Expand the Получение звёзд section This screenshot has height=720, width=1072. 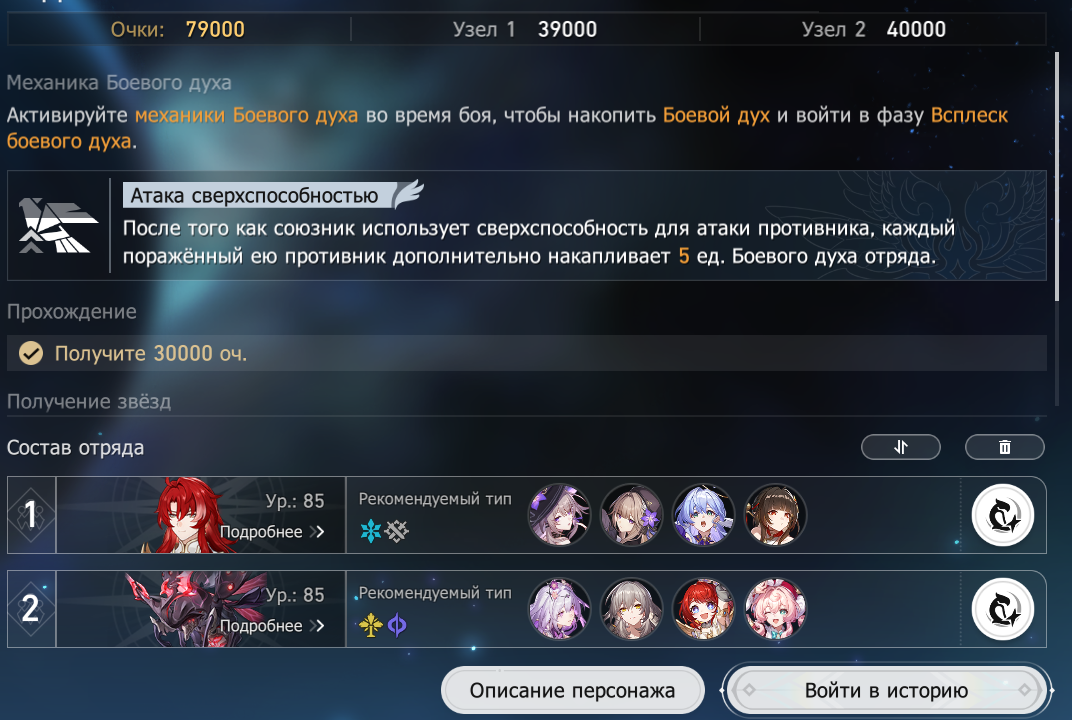tap(89, 401)
